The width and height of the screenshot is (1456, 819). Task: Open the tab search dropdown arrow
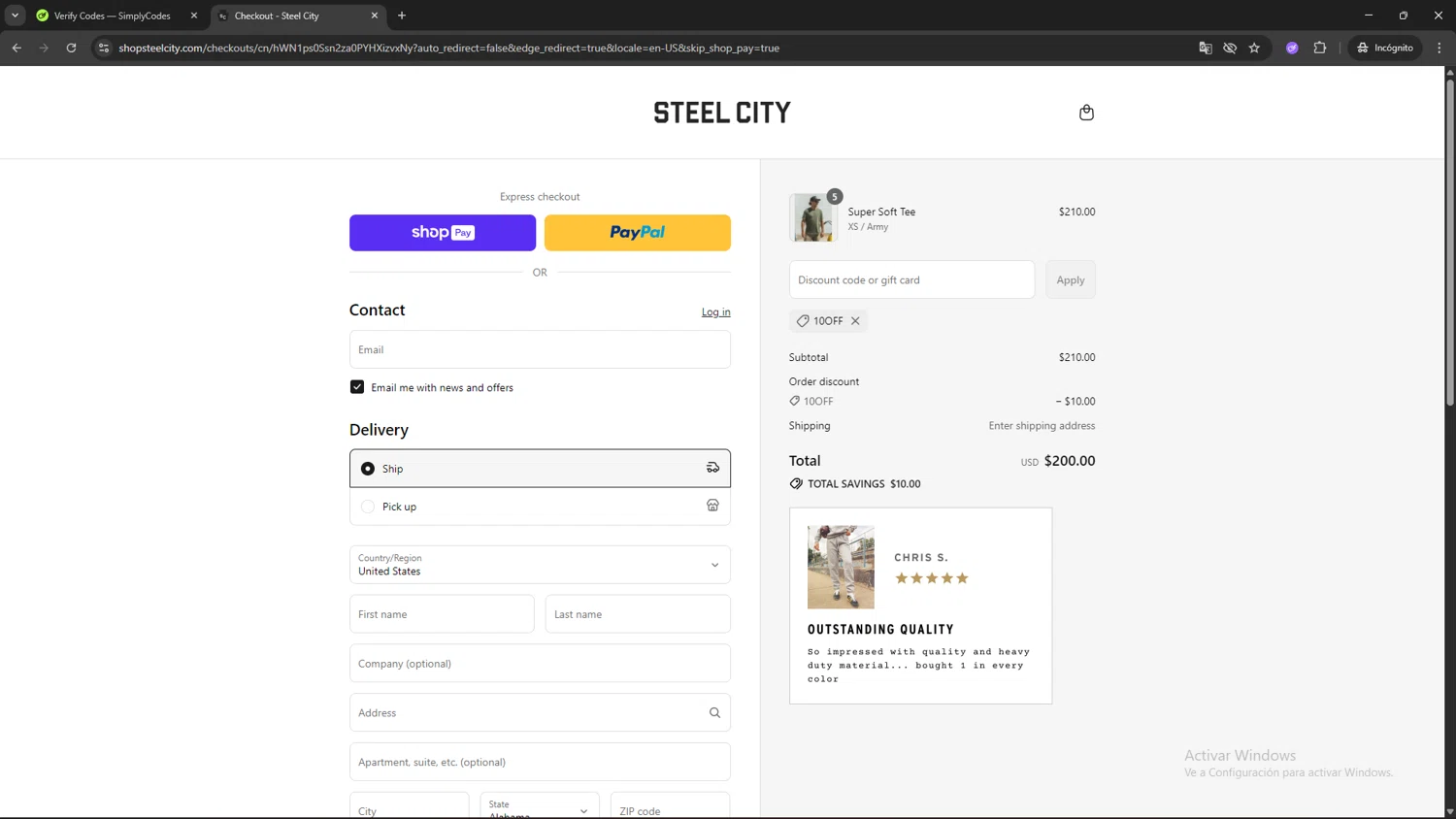point(15,16)
